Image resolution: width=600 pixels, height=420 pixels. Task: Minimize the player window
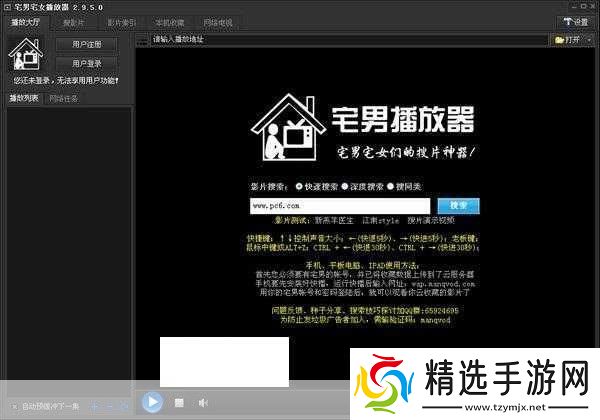[574, 7]
